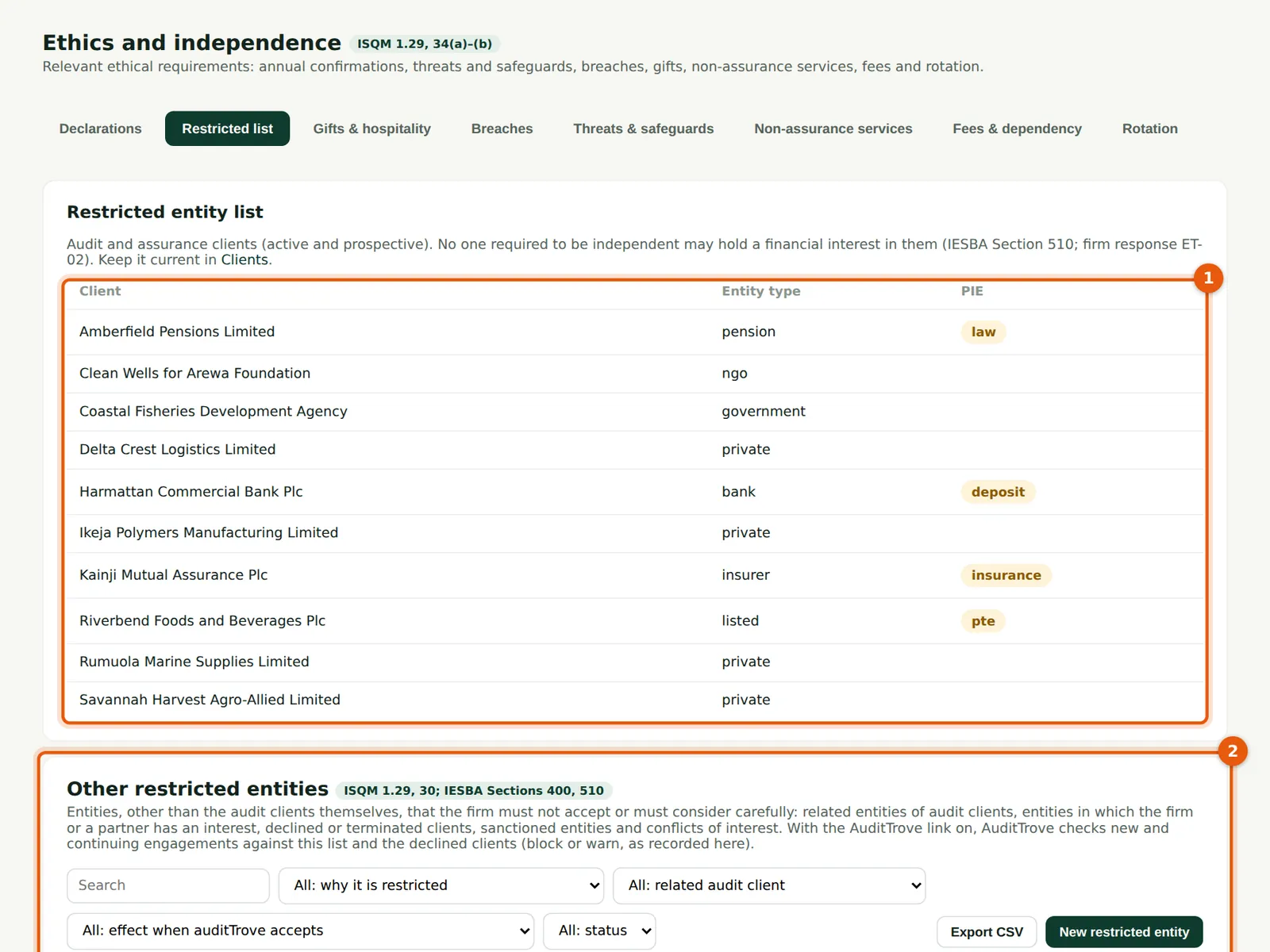Open the 'All: status' dropdown
Image resolution: width=1270 pixels, height=952 pixels.
tap(599, 931)
